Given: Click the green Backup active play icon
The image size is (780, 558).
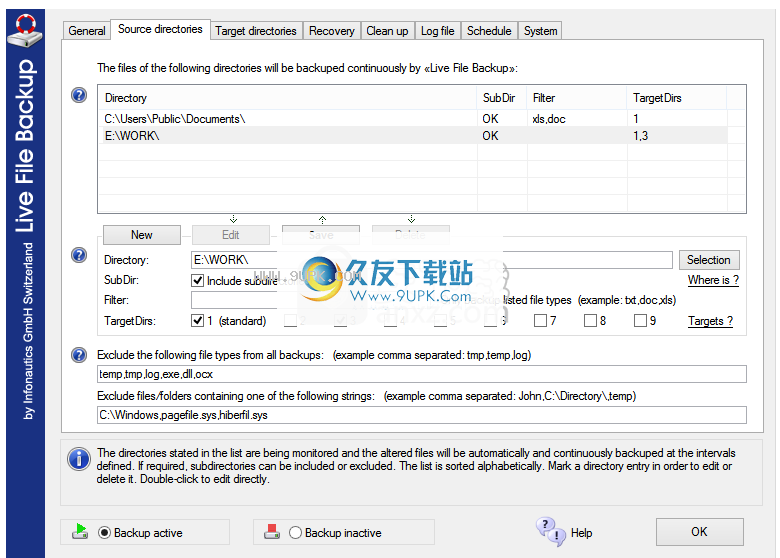Looking at the screenshot, I should [x=80, y=532].
